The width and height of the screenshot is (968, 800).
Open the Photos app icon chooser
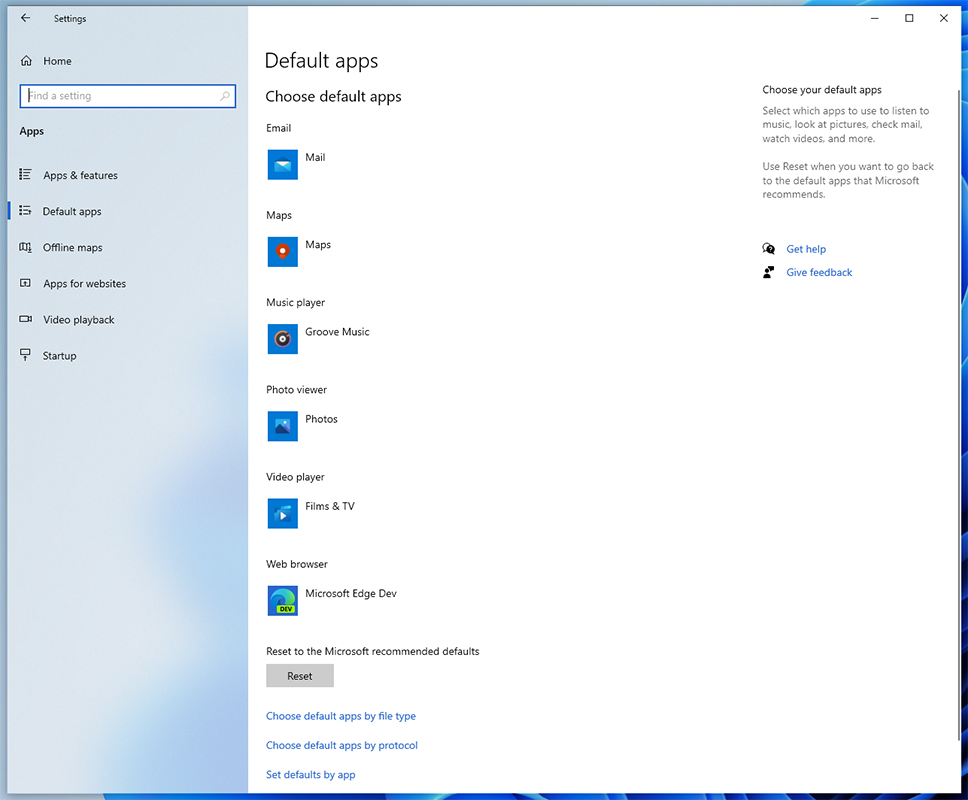[x=283, y=426]
